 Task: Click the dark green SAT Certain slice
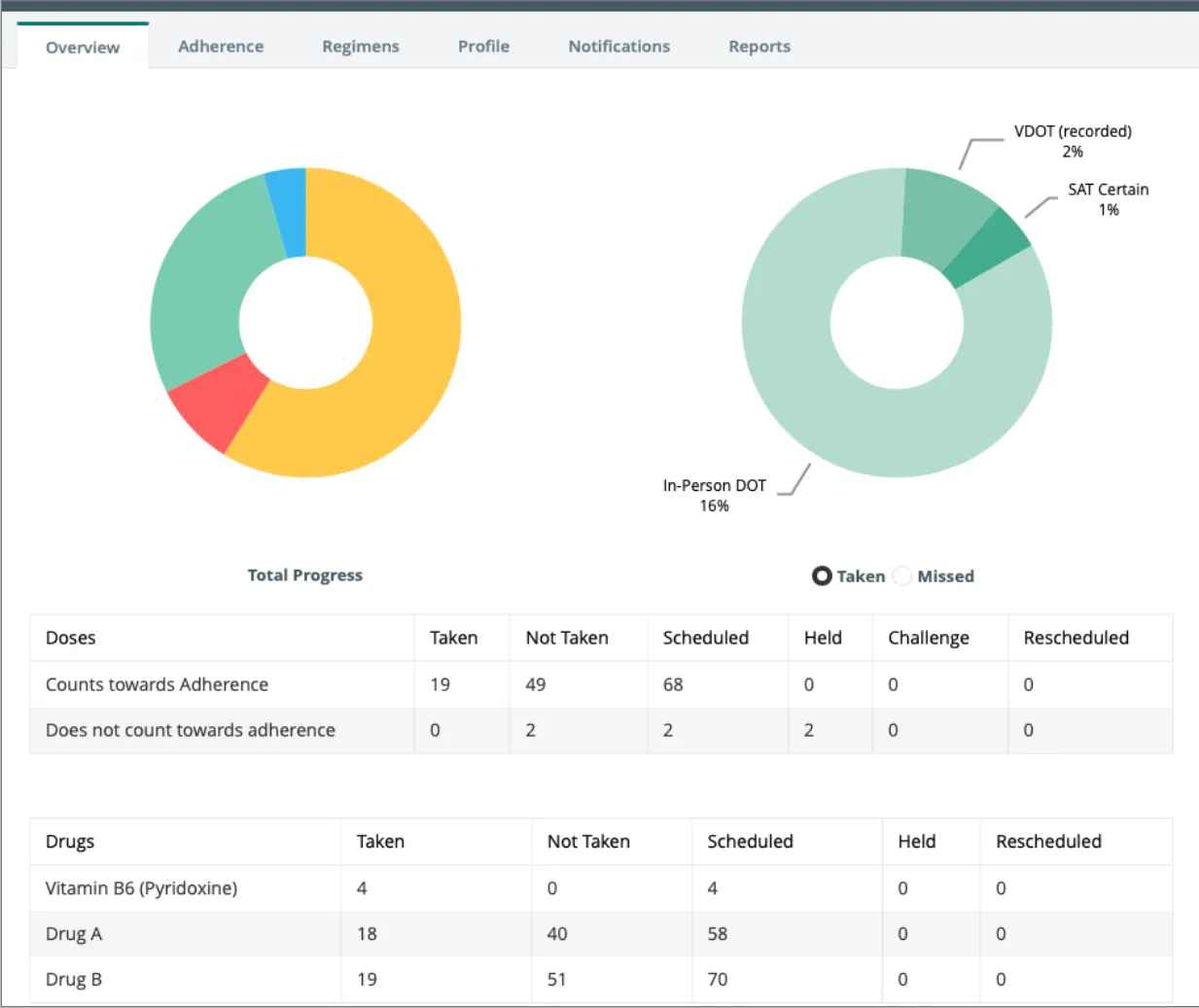click(989, 248)
